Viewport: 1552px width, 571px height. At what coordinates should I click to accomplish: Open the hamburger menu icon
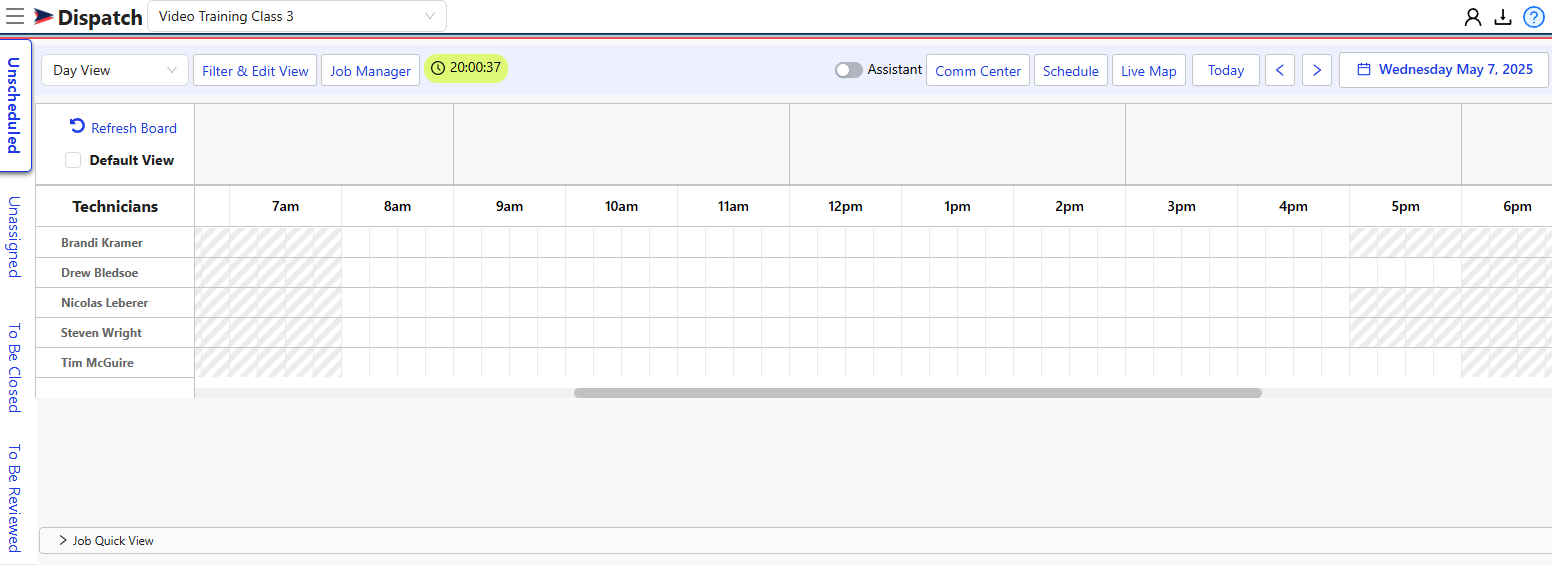[x=15, y=16]
